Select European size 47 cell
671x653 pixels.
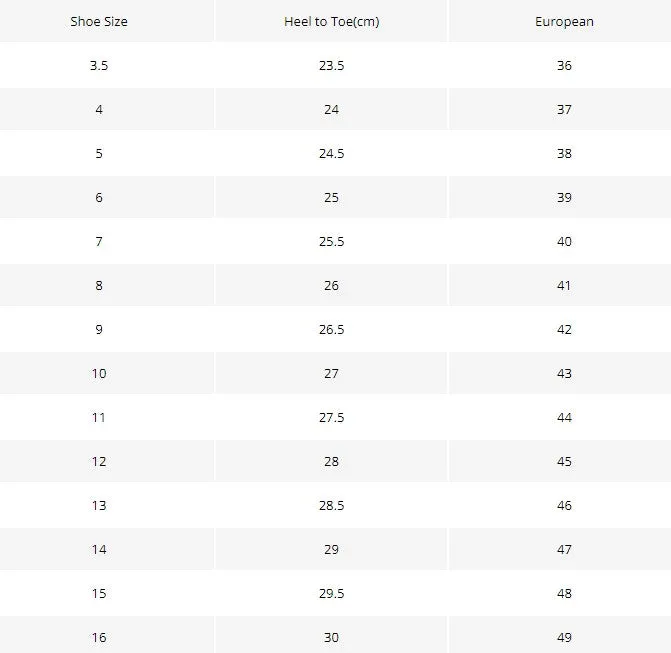point(564,549)
